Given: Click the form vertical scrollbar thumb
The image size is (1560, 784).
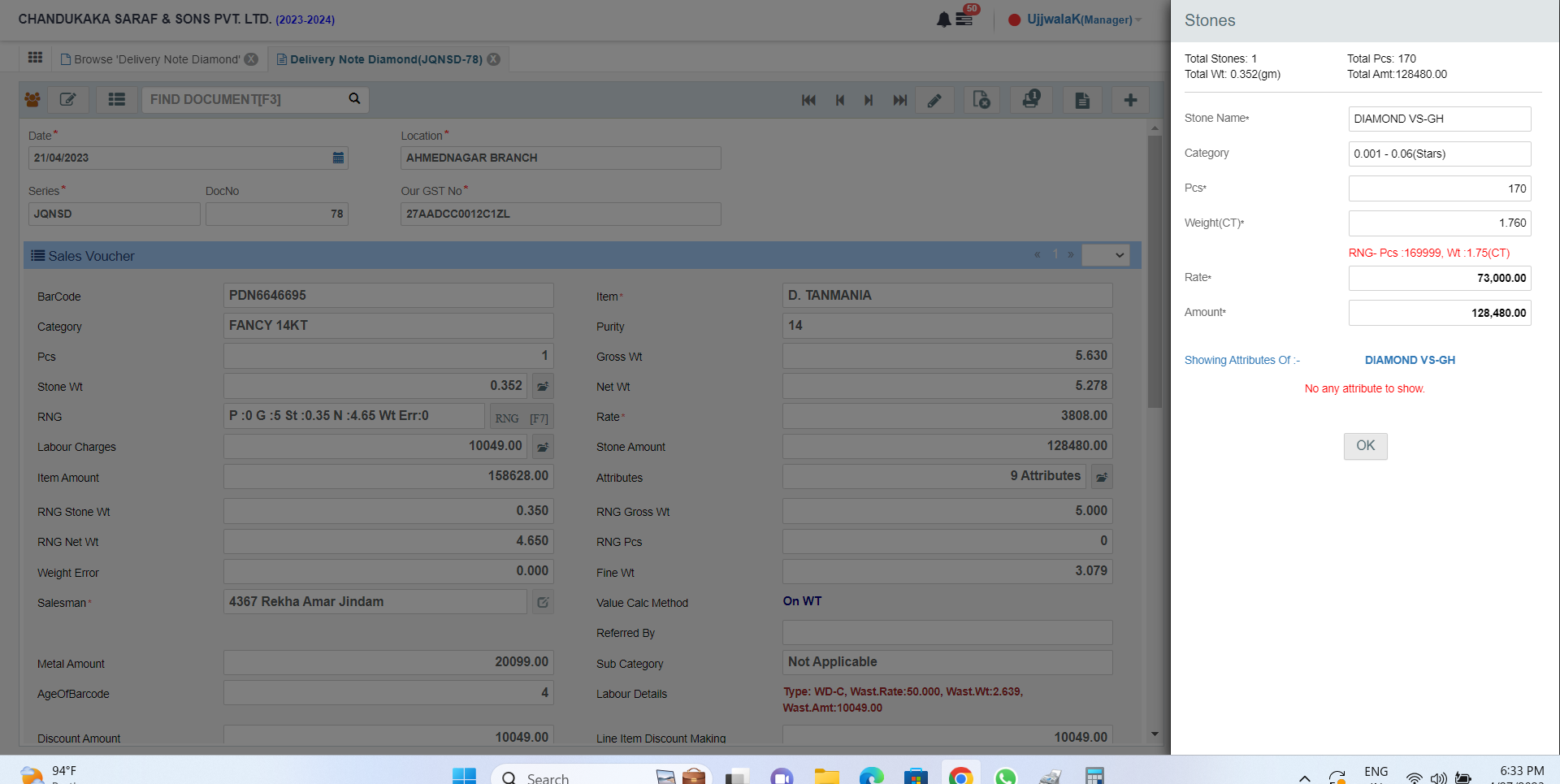Looking at the screenshot, I should tap(1155, 271).
